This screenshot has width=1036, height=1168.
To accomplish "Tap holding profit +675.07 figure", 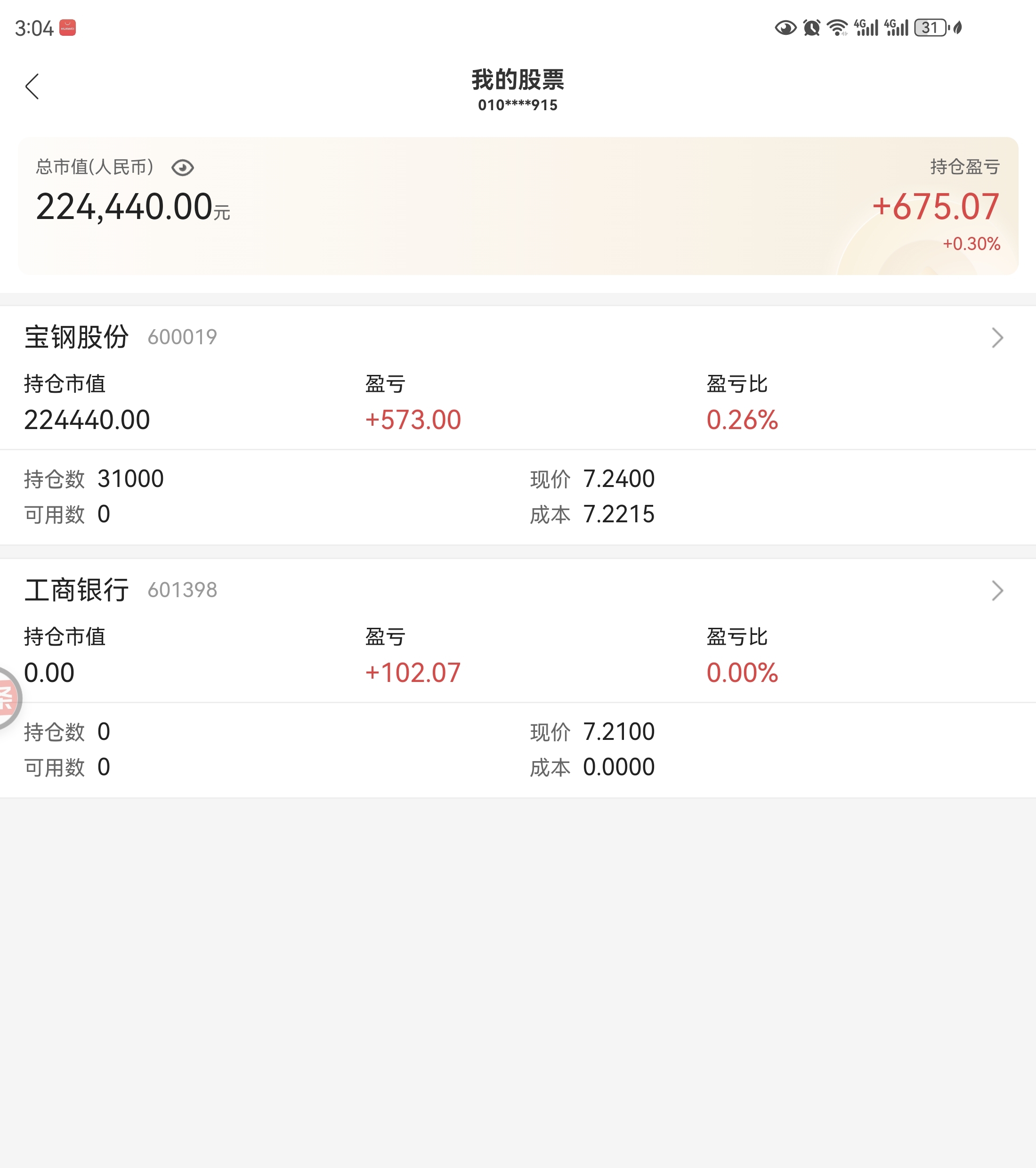I will point(935,207).
